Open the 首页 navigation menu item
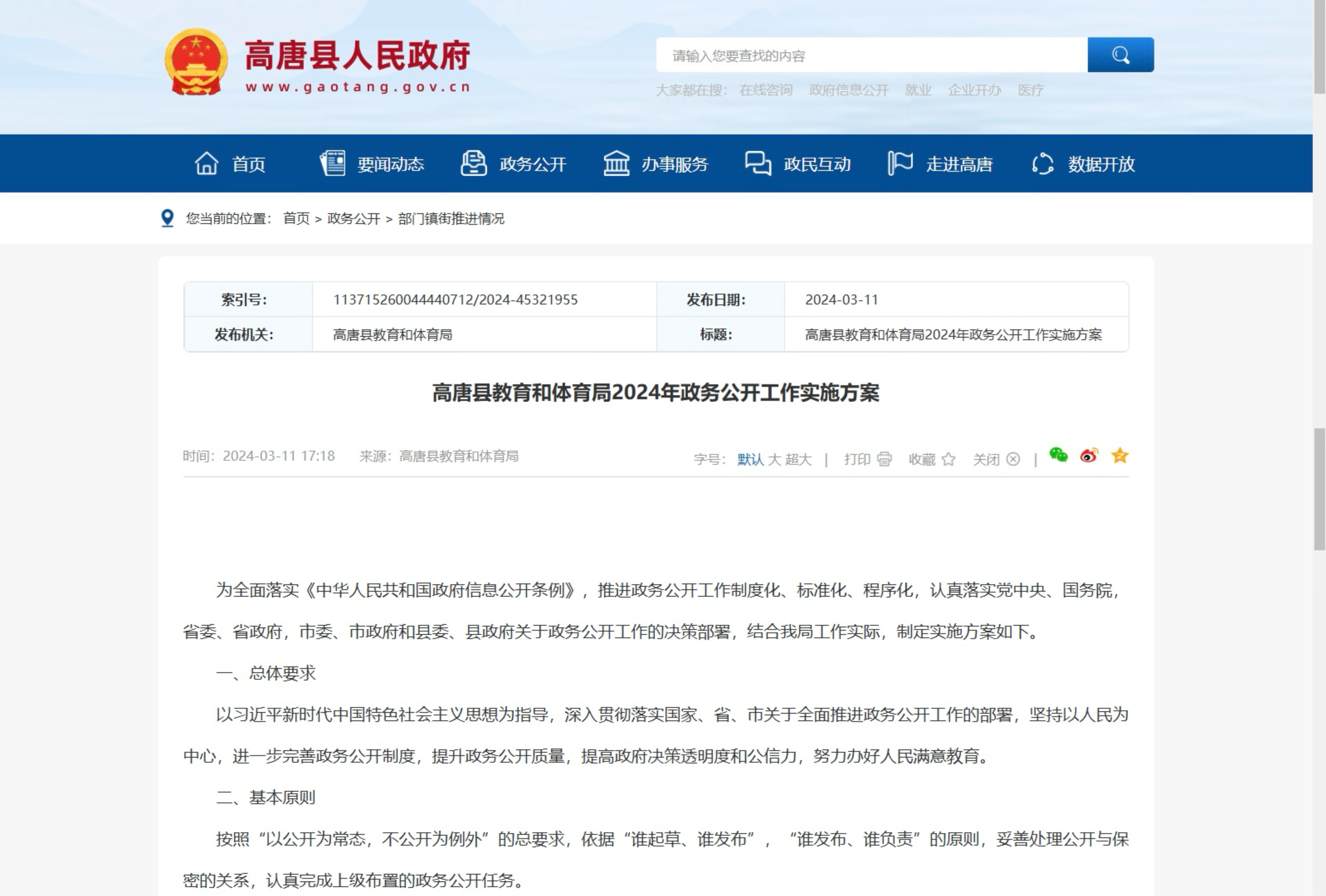 tap(249, 164)
